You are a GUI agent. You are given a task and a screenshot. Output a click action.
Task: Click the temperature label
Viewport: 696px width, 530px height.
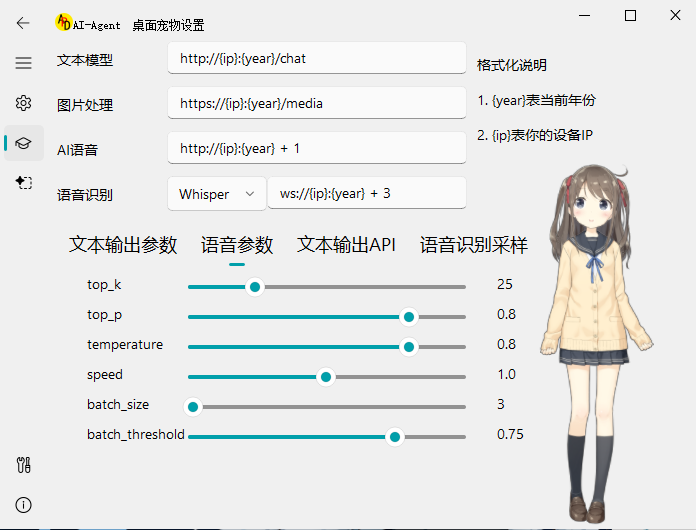click(x=125, y=344)
